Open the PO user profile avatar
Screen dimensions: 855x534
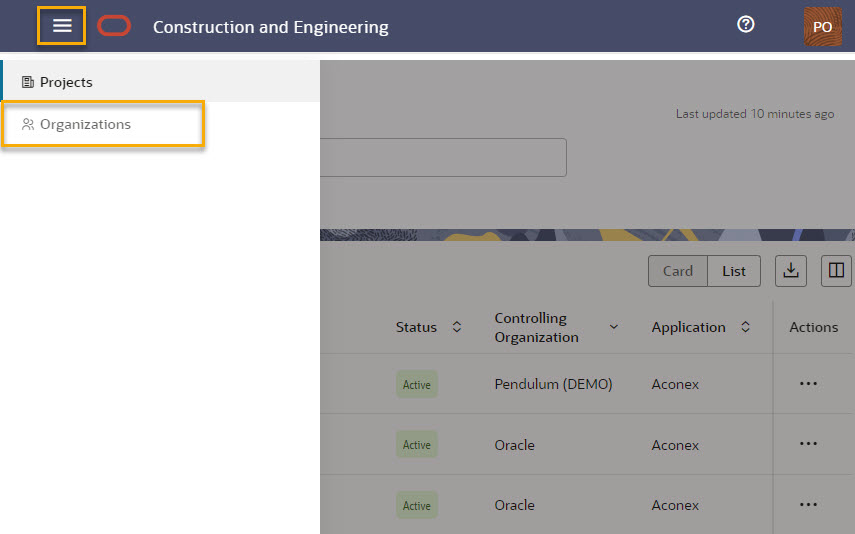822,27
